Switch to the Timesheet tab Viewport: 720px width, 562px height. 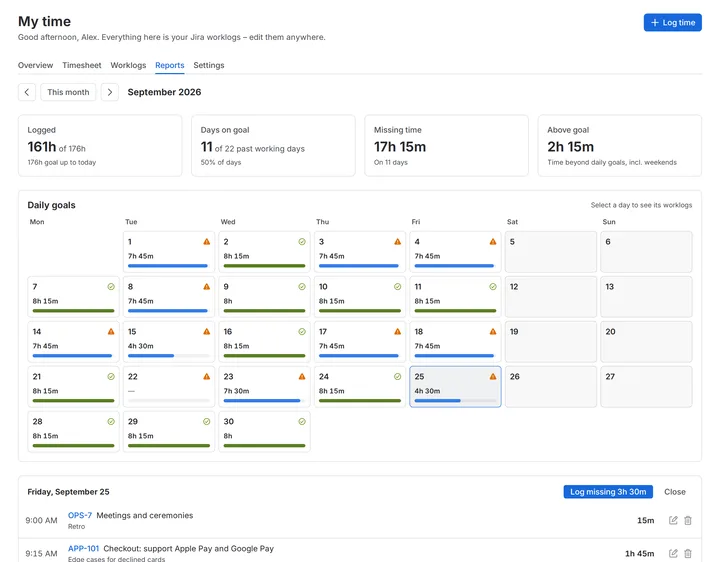[82, 65]
